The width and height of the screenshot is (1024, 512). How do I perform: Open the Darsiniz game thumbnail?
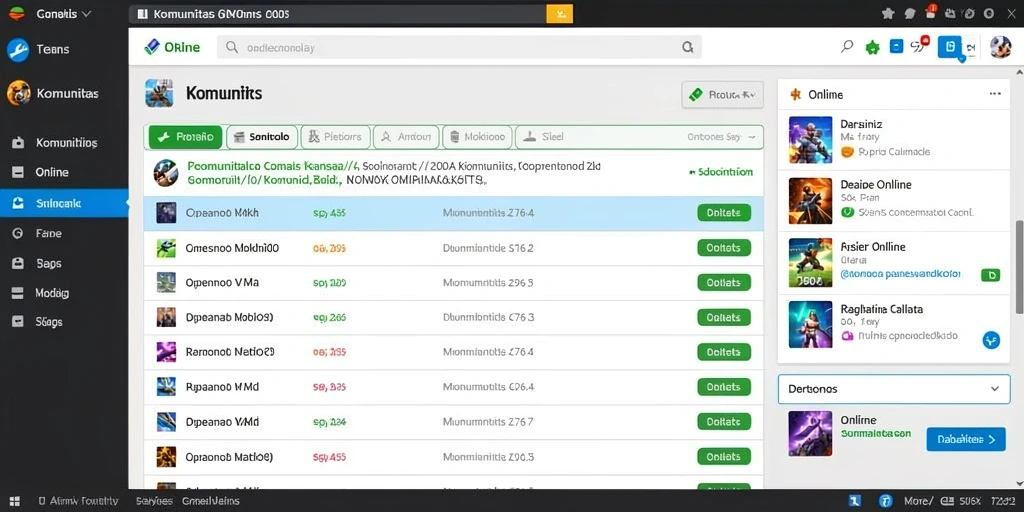point(810,139)
